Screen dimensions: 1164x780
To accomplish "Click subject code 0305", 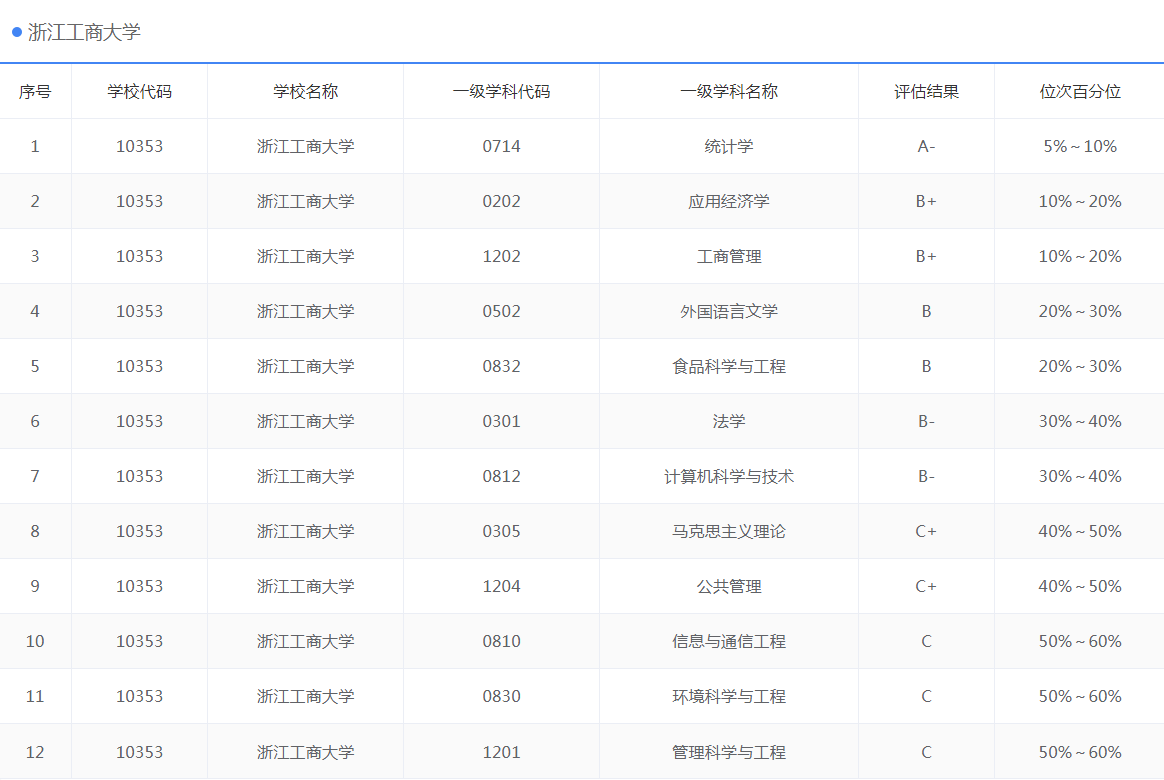I will click(x=502, y=531).
